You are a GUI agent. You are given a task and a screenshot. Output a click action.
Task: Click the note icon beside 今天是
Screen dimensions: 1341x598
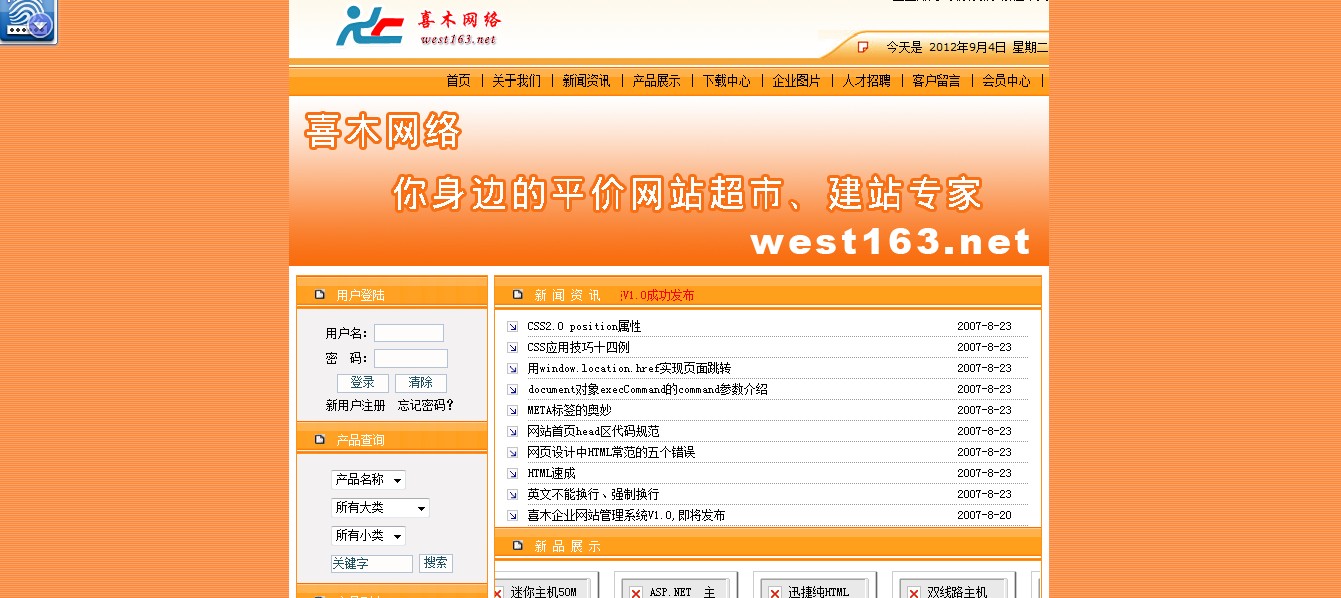tap(862, 47)
